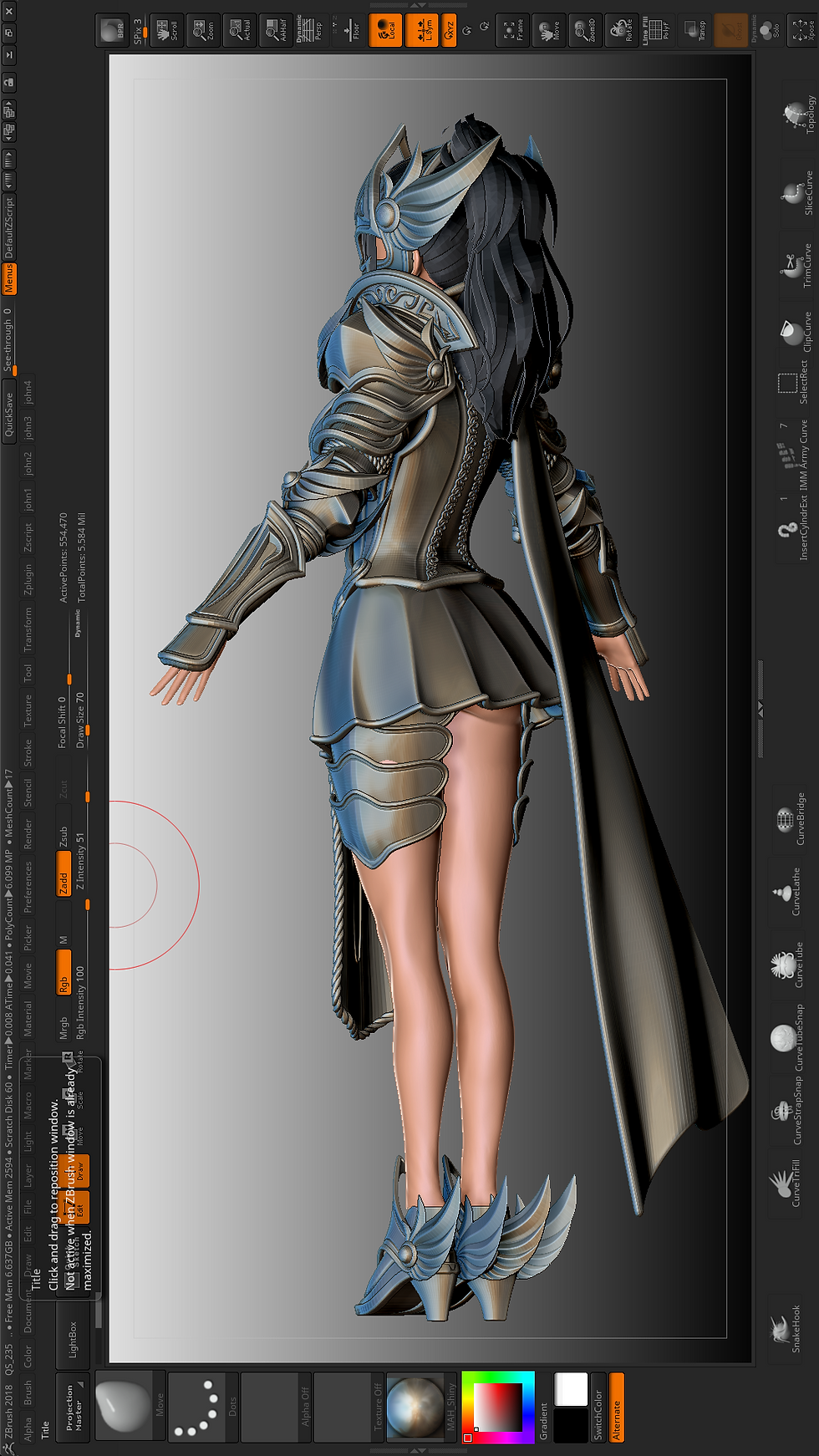The image size is (819, 1456).
Task: Click the AAHalf icon
Action: [275, 31]
